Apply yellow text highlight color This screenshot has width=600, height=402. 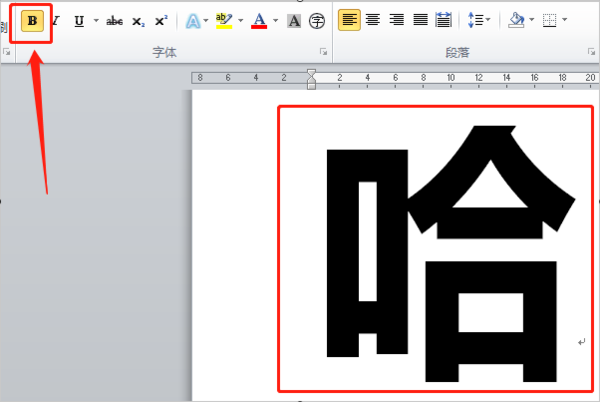pos(224,20)
